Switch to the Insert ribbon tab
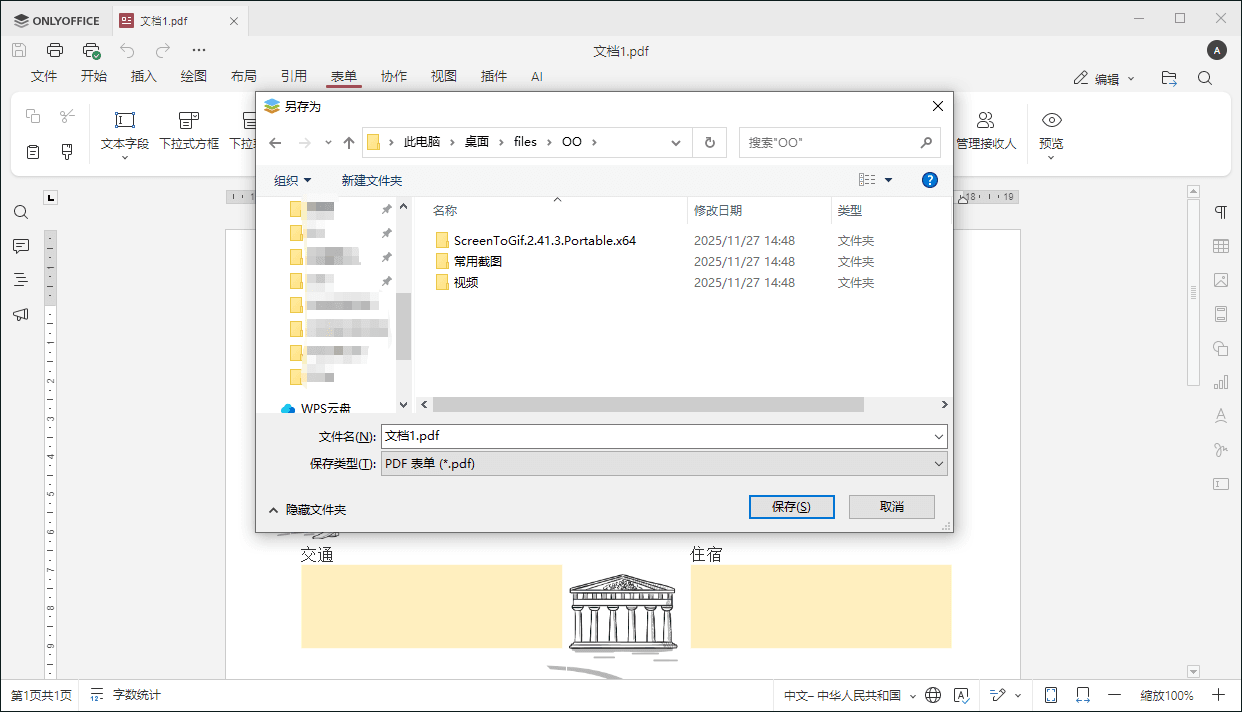The image size is (1242, 712). [x=144, y=76]
